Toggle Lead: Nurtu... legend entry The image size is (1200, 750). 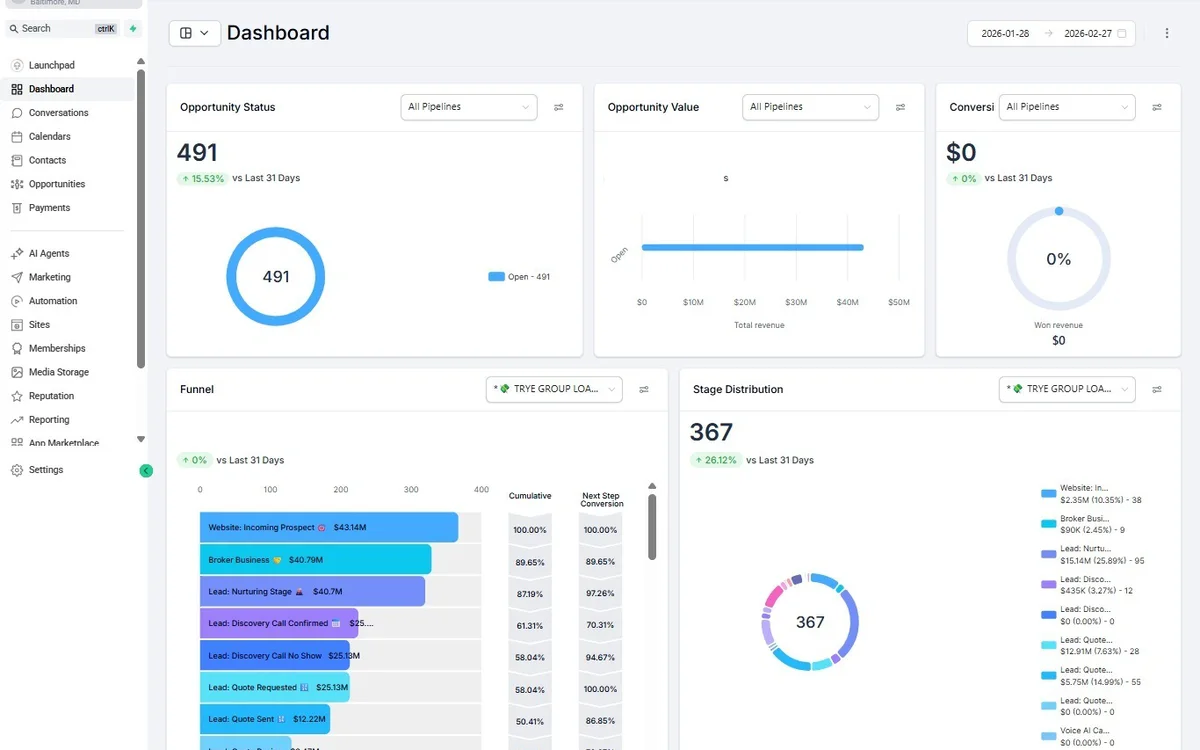tap(1093, 555)
